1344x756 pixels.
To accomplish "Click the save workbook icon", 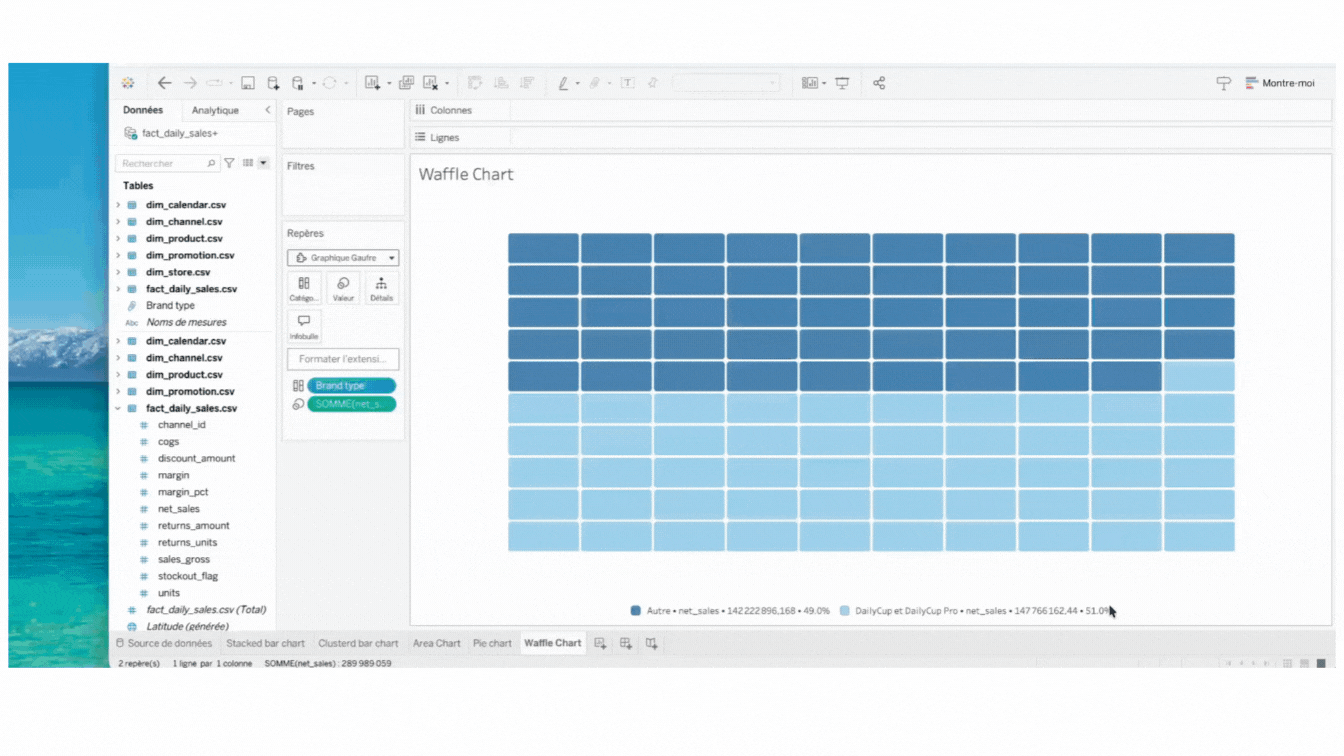I will tap(248, 83).
